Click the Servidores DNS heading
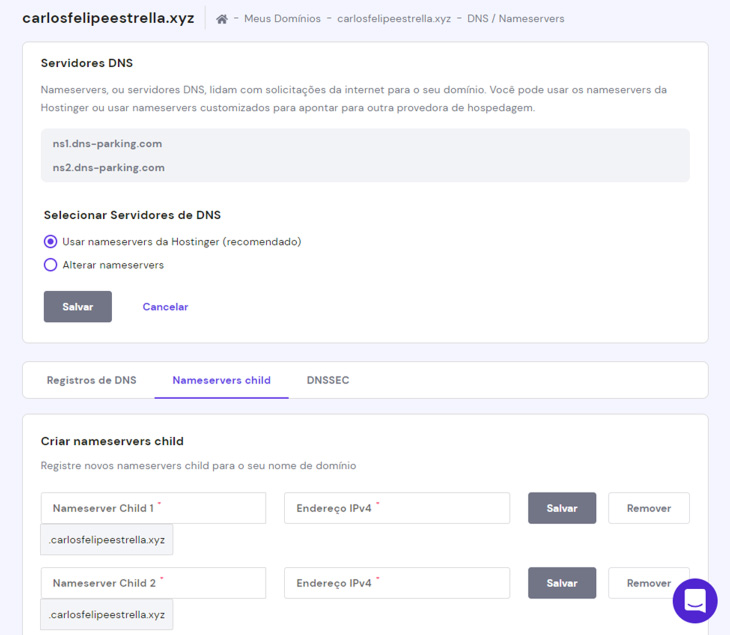The width and height of the screenshot is (730, 635). pyautogui.click(x=87, y=63)
